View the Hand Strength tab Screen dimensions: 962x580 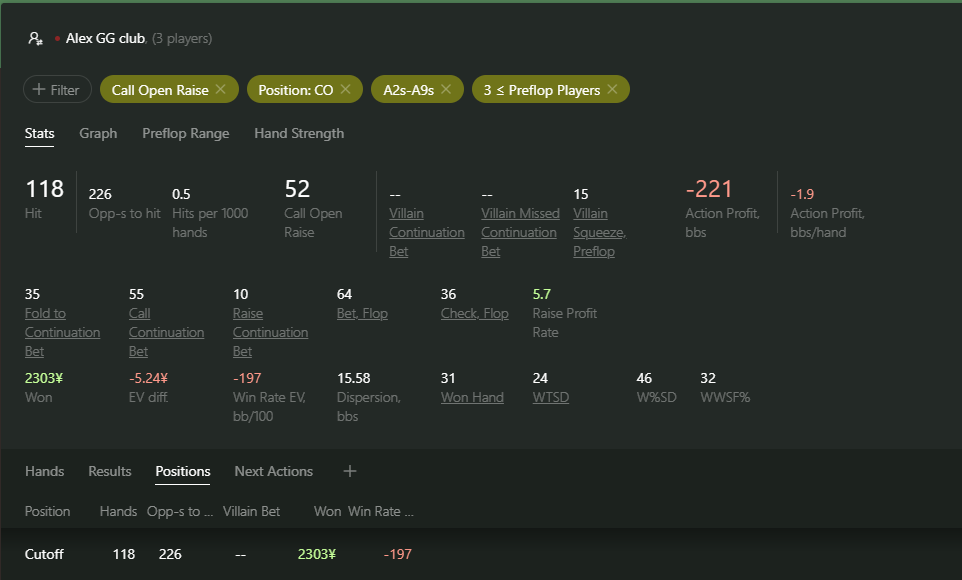pyautogui.click(x=299, y=133)
